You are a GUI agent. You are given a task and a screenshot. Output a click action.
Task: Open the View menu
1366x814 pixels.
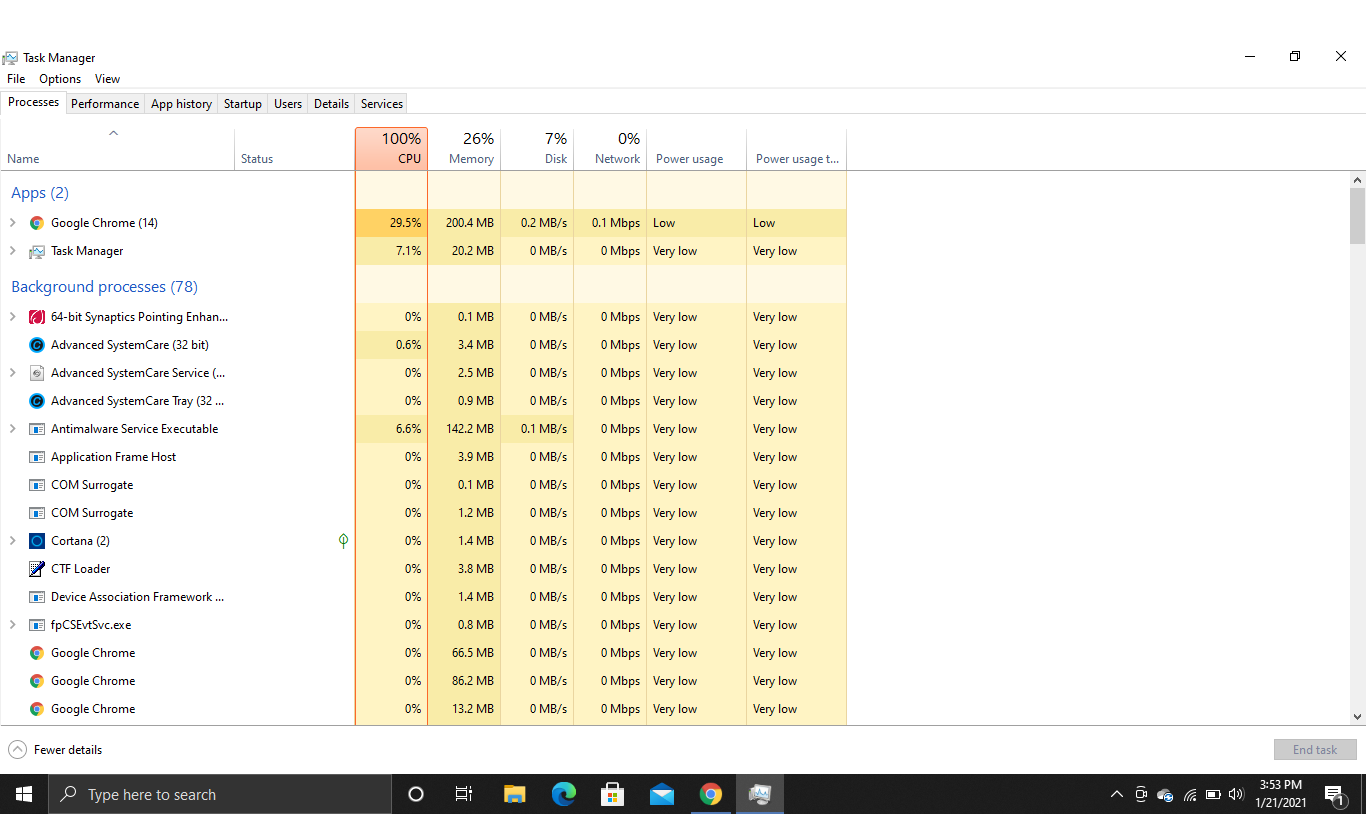click(x=107, y=79)
